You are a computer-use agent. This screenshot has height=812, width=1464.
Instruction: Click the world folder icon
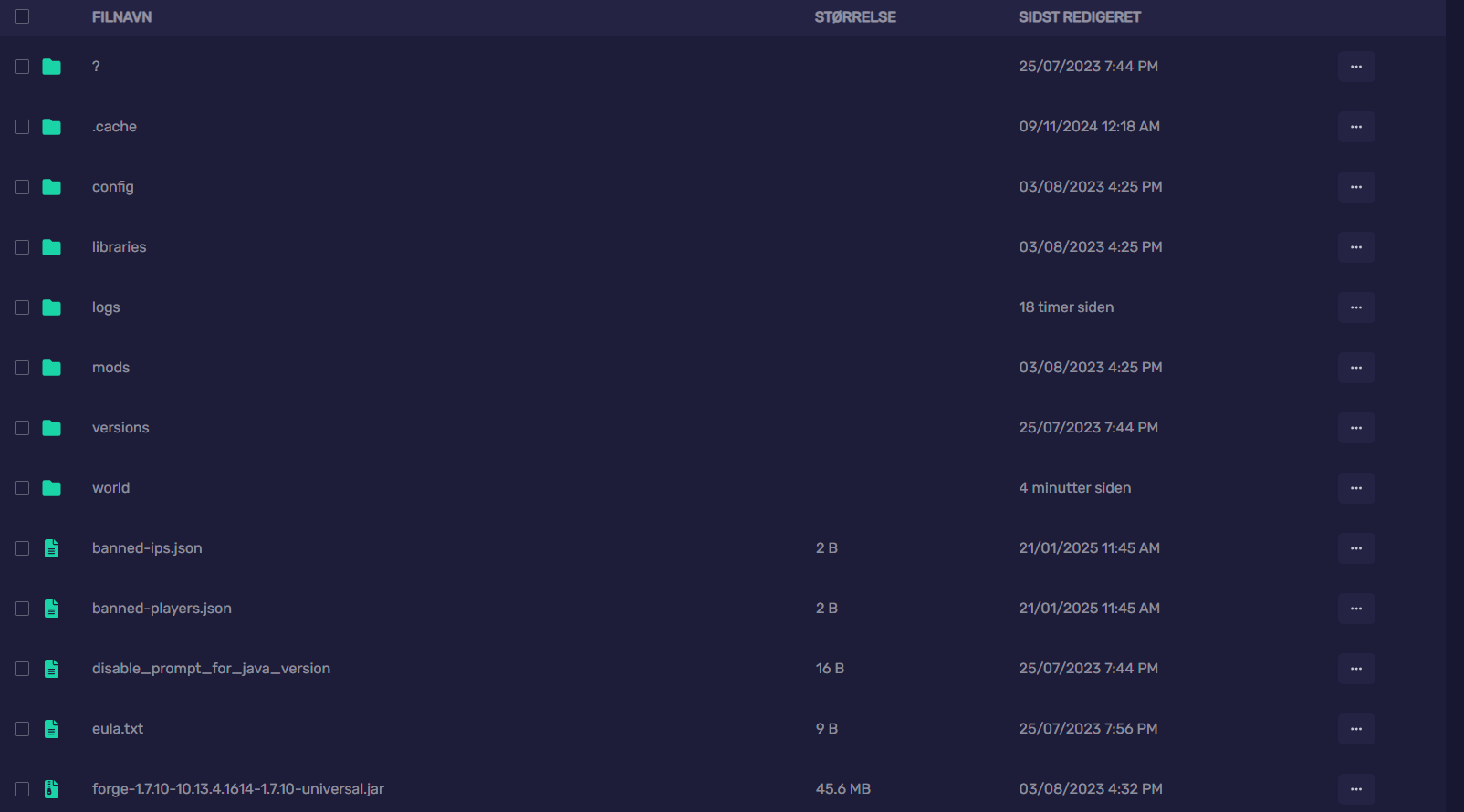[x=52, y=488]
